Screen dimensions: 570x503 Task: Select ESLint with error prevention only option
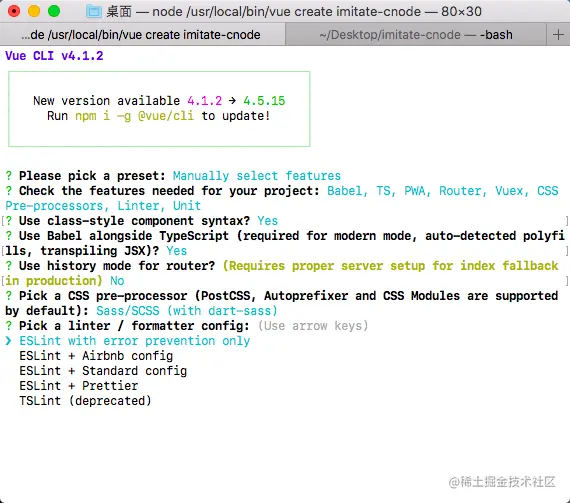135,341
